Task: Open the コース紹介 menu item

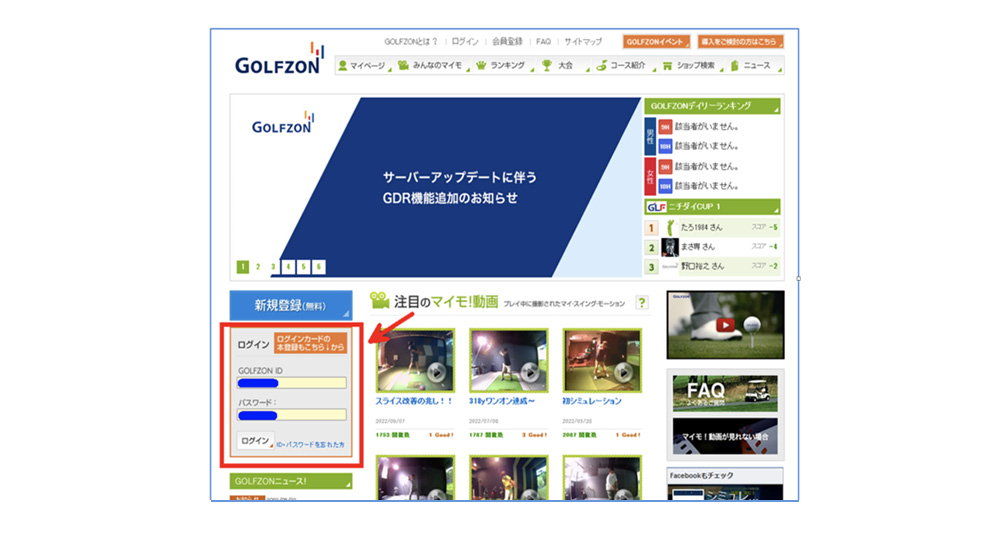Action: coord(624,66)
